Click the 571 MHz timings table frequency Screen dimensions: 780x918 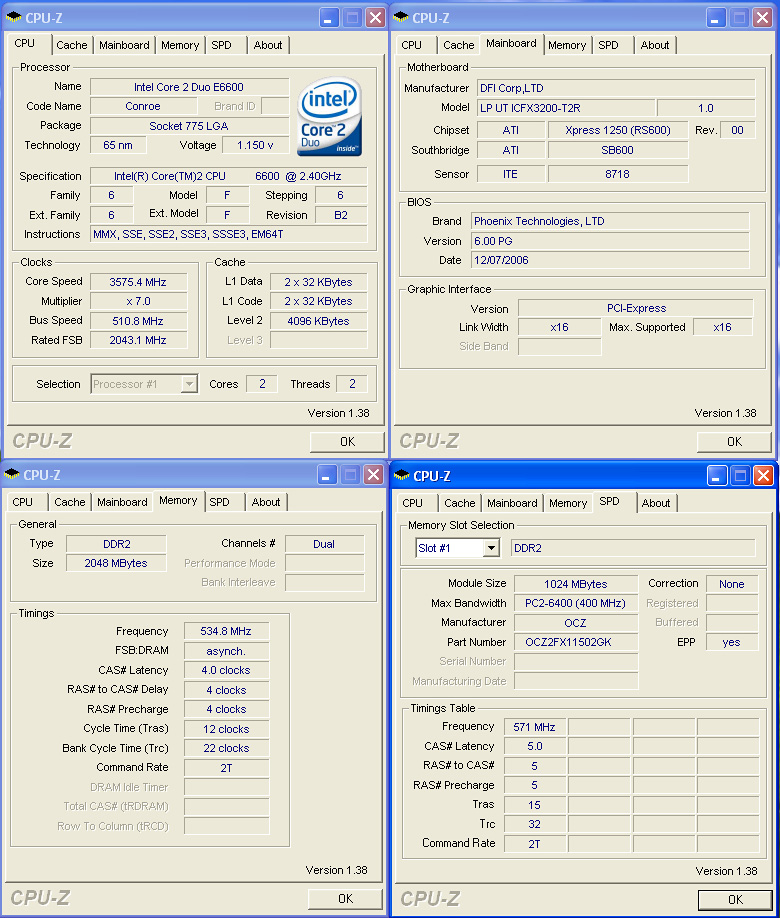[x=535, y=727]
